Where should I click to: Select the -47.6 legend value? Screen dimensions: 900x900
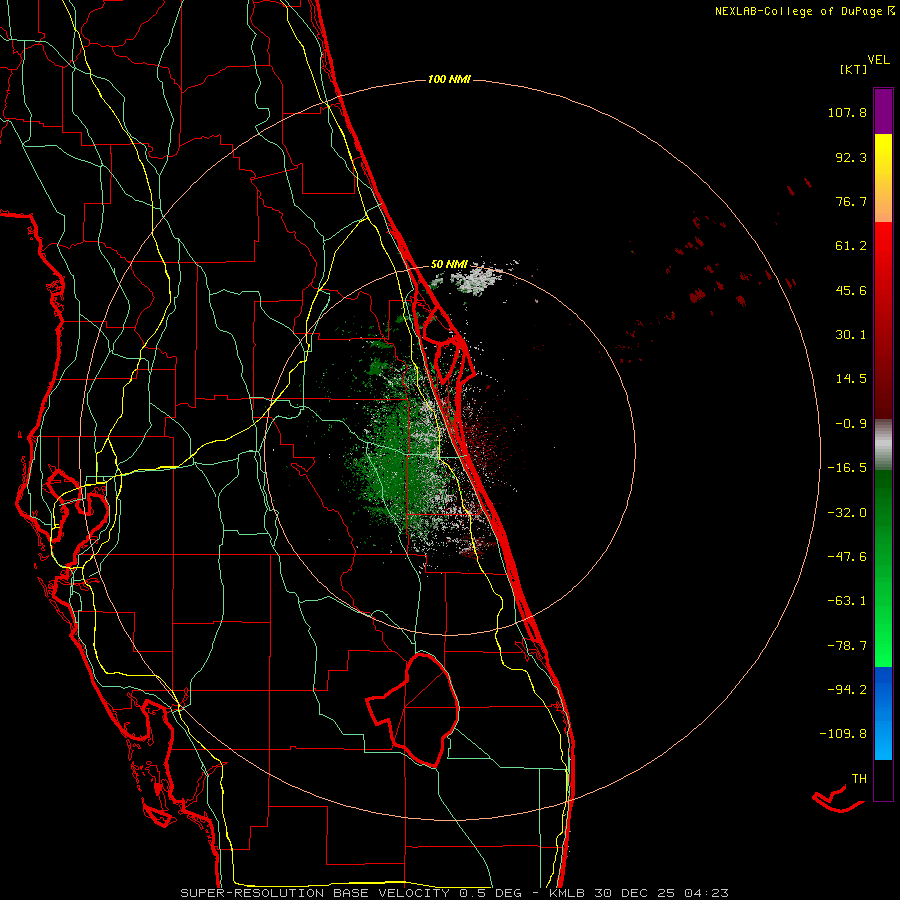(847, 557)
